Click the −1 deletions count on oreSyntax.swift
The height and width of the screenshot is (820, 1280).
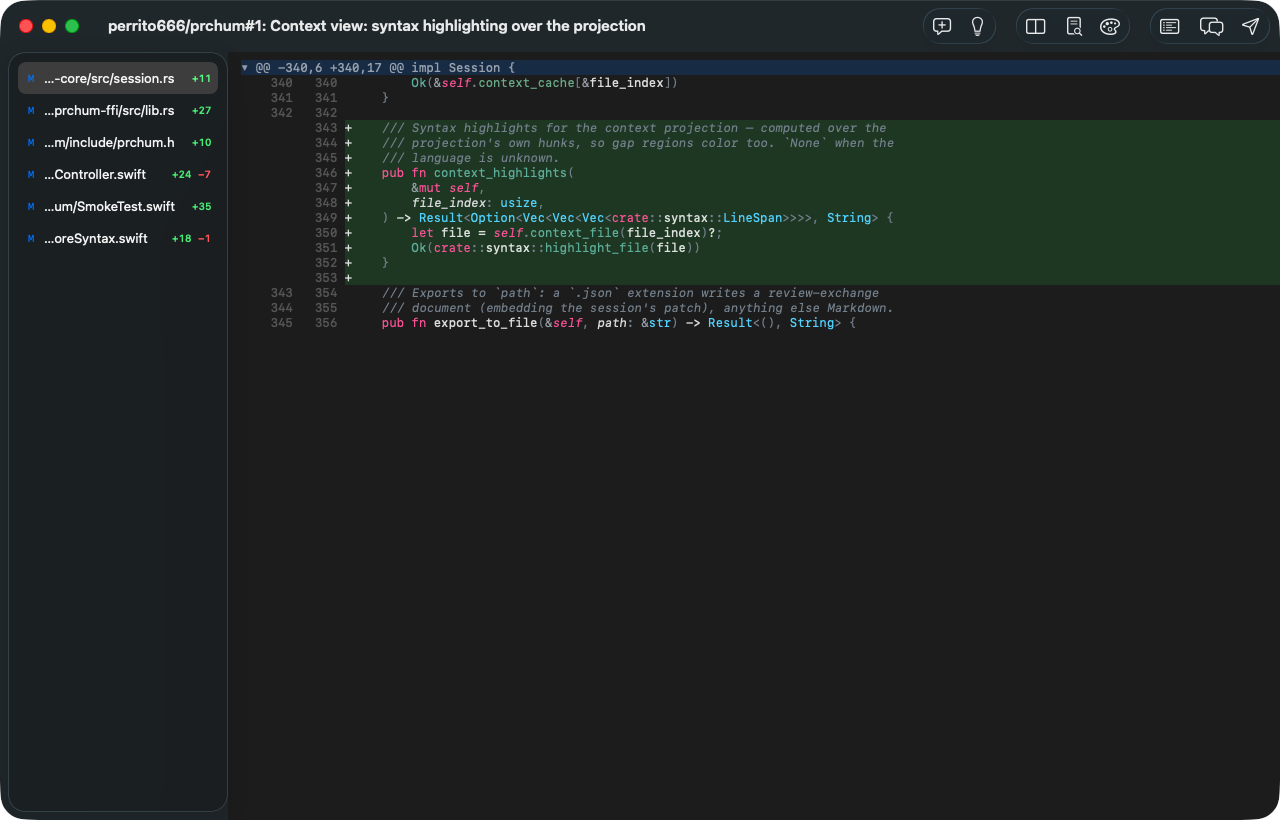click(x=204, y=238)
